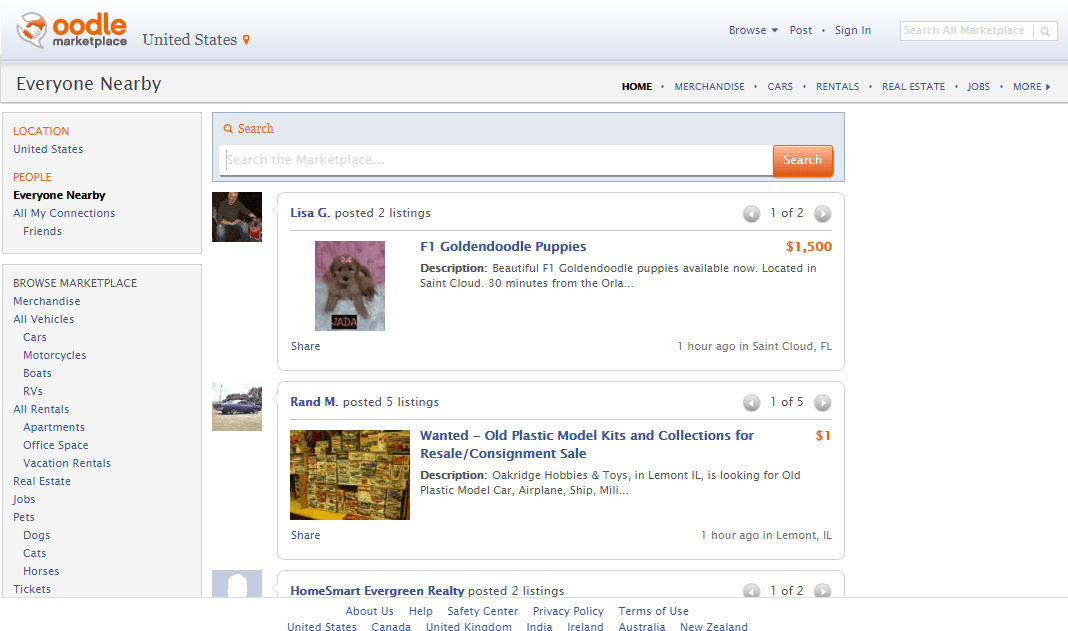The width and height of the screenshot is (1068, 631).
Task: Select Friends in sidebar
Action: pyautogui.click(x=42, y=231)
